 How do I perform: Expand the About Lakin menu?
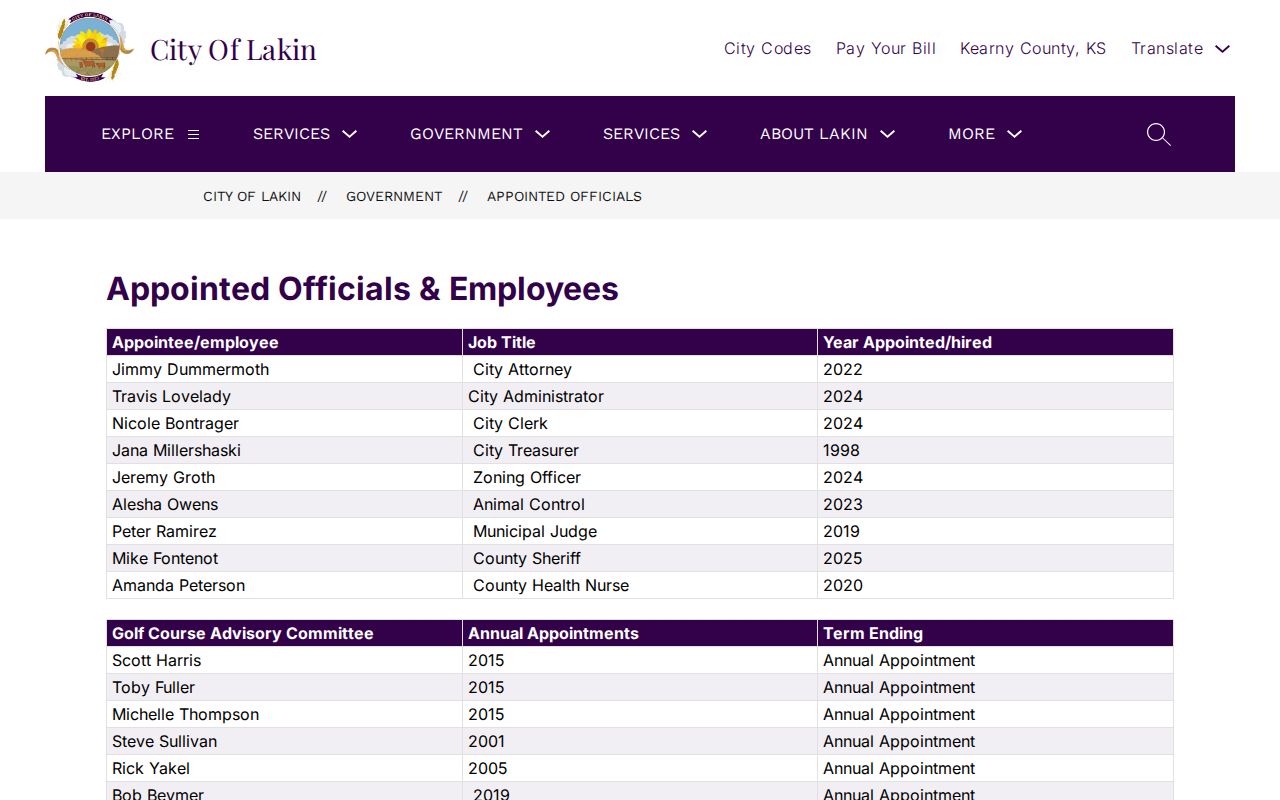(827, 134)
